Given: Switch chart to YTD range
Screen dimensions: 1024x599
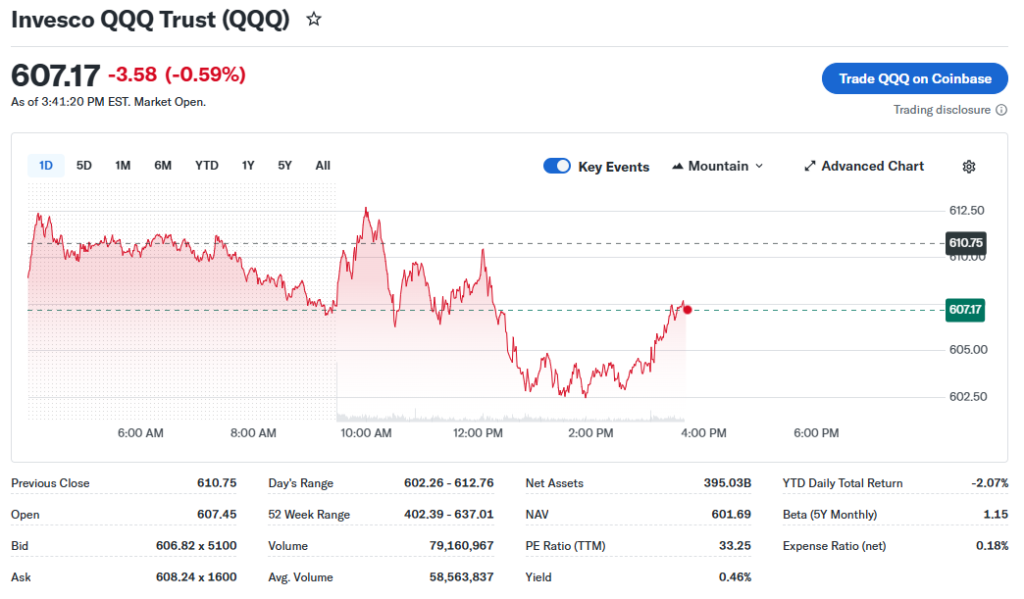Looking at the screenshot, I should pyautogui.click(x=207, y=165).
